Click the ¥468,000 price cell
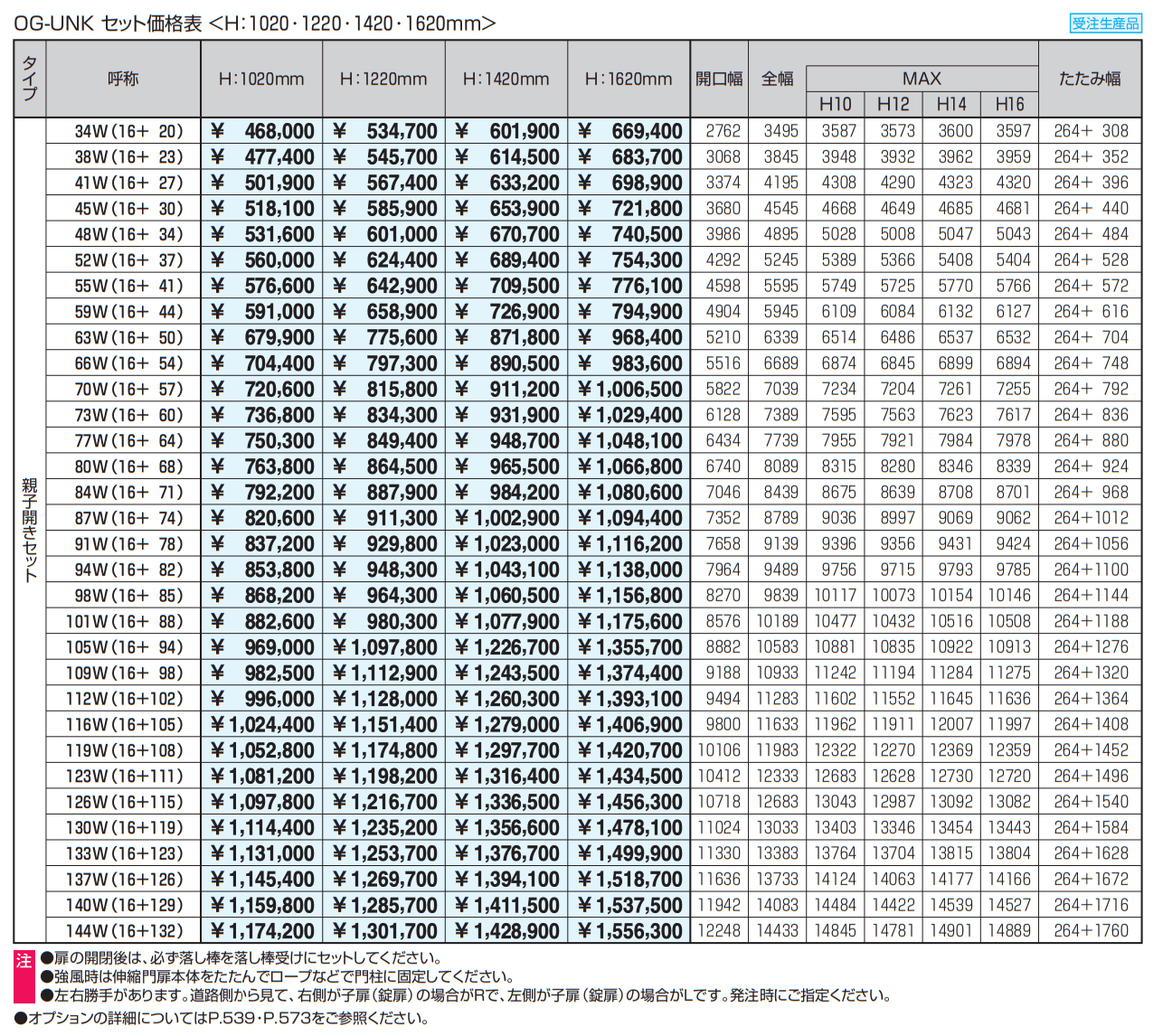The height and width of the screenshot is (1036, 1163). [262, 131]
